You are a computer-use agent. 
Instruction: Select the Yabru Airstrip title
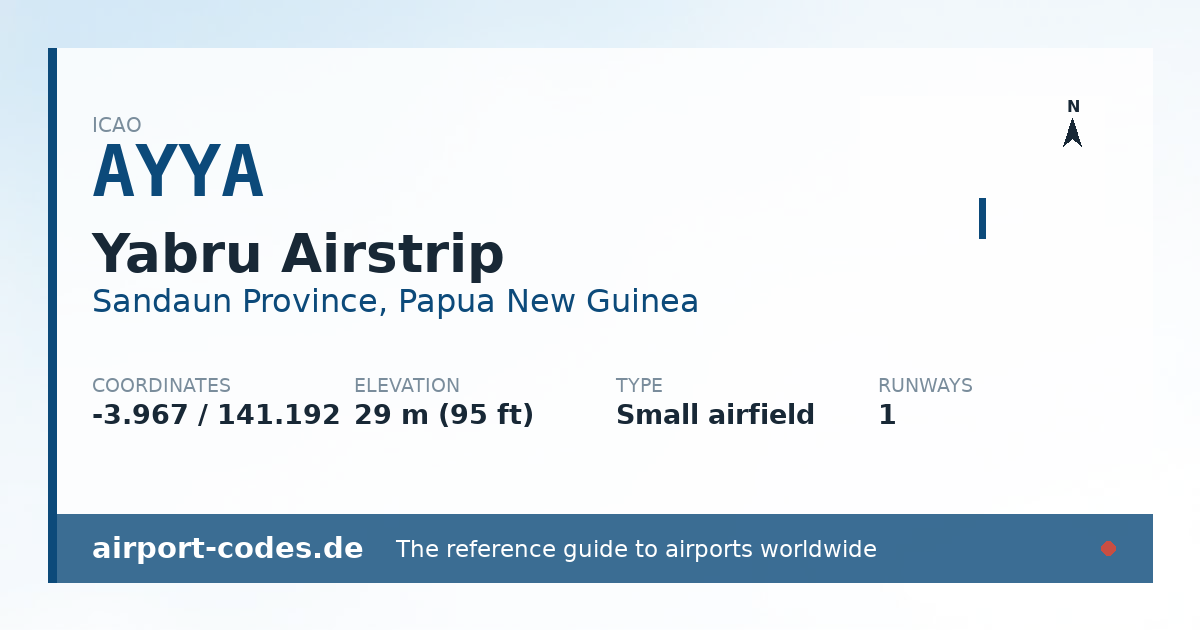pyautogui.click(x=298, y=253)
